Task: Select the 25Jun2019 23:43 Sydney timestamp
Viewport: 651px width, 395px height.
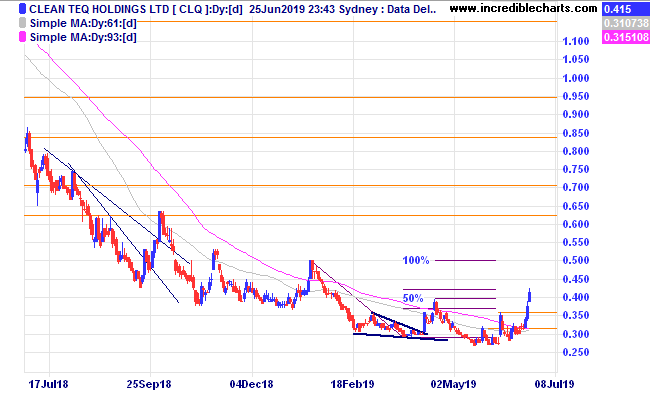Action: (314, 9)
